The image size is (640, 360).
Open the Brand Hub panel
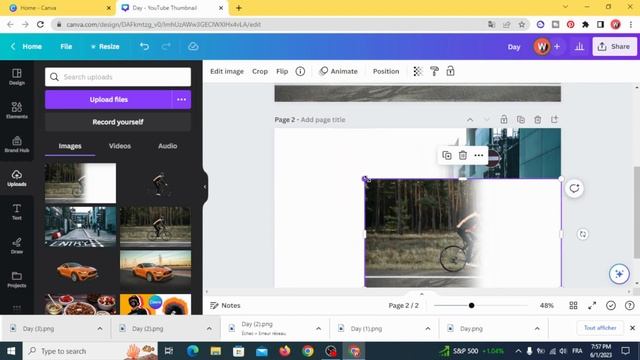pyautogui.click(x=17, y=144)
